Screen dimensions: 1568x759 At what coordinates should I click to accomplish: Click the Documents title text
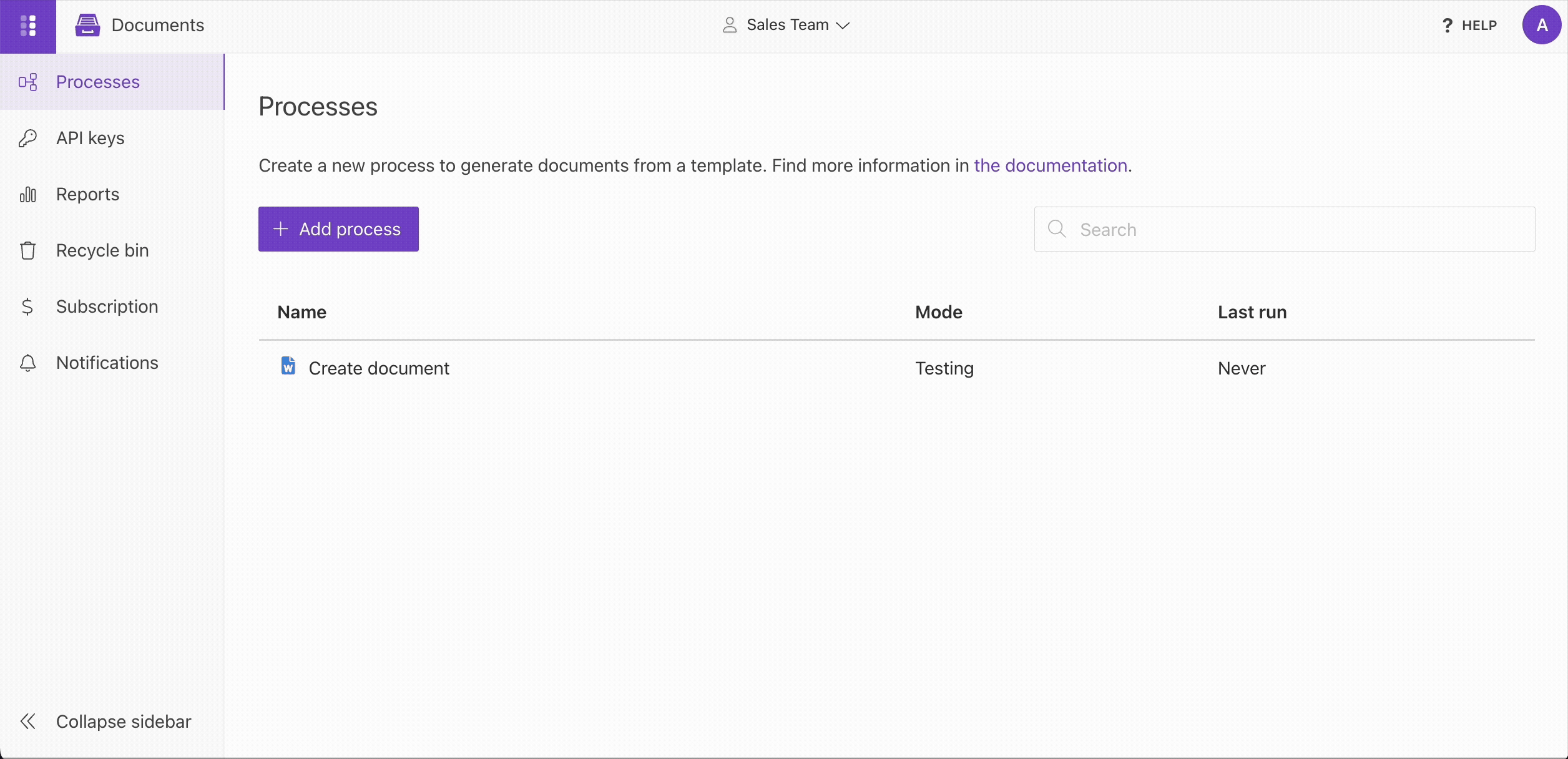157,25
